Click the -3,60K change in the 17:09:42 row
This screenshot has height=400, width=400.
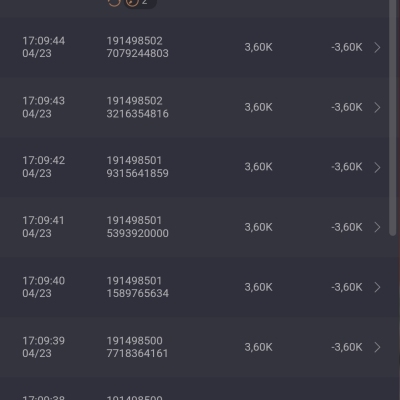click(347, 167)
